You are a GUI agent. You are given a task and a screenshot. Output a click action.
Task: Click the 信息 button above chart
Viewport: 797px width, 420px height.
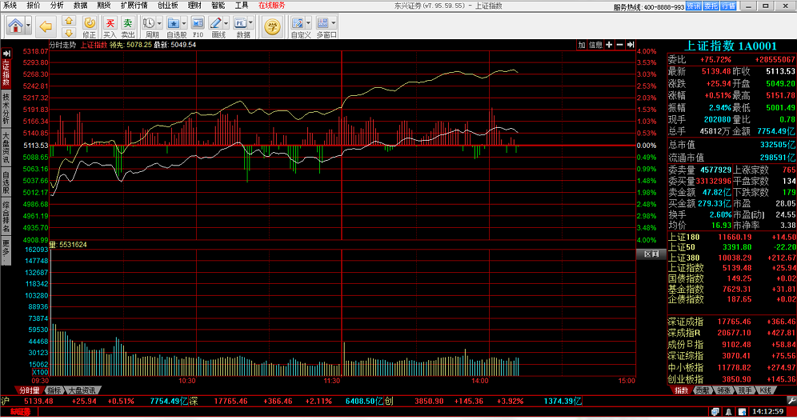pos(595,45)
